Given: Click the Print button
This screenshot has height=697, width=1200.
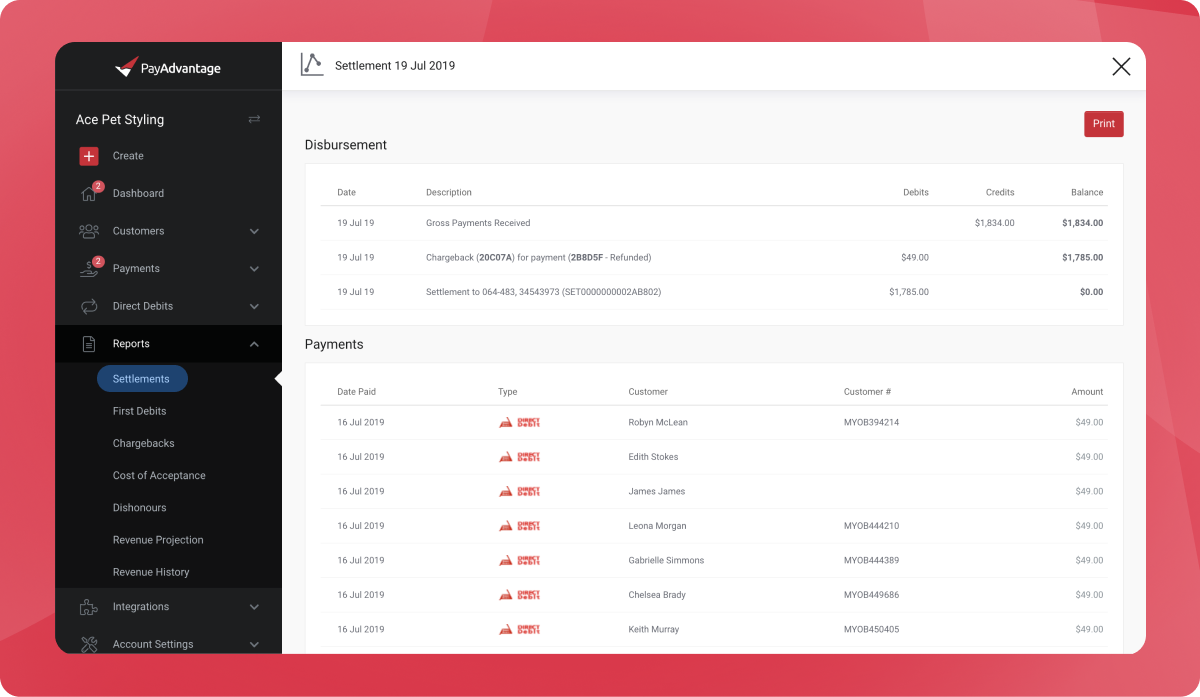Looking at the screenshot, I should point(1104,124).
